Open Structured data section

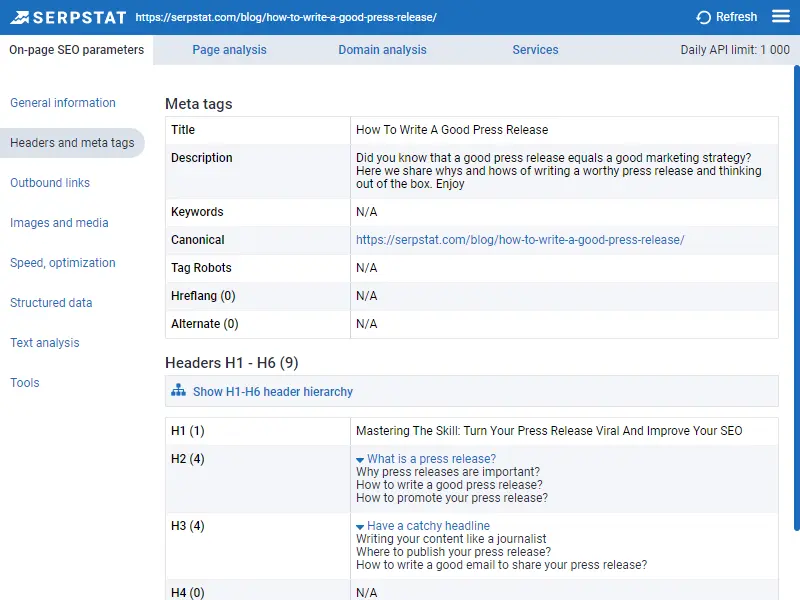51,303
